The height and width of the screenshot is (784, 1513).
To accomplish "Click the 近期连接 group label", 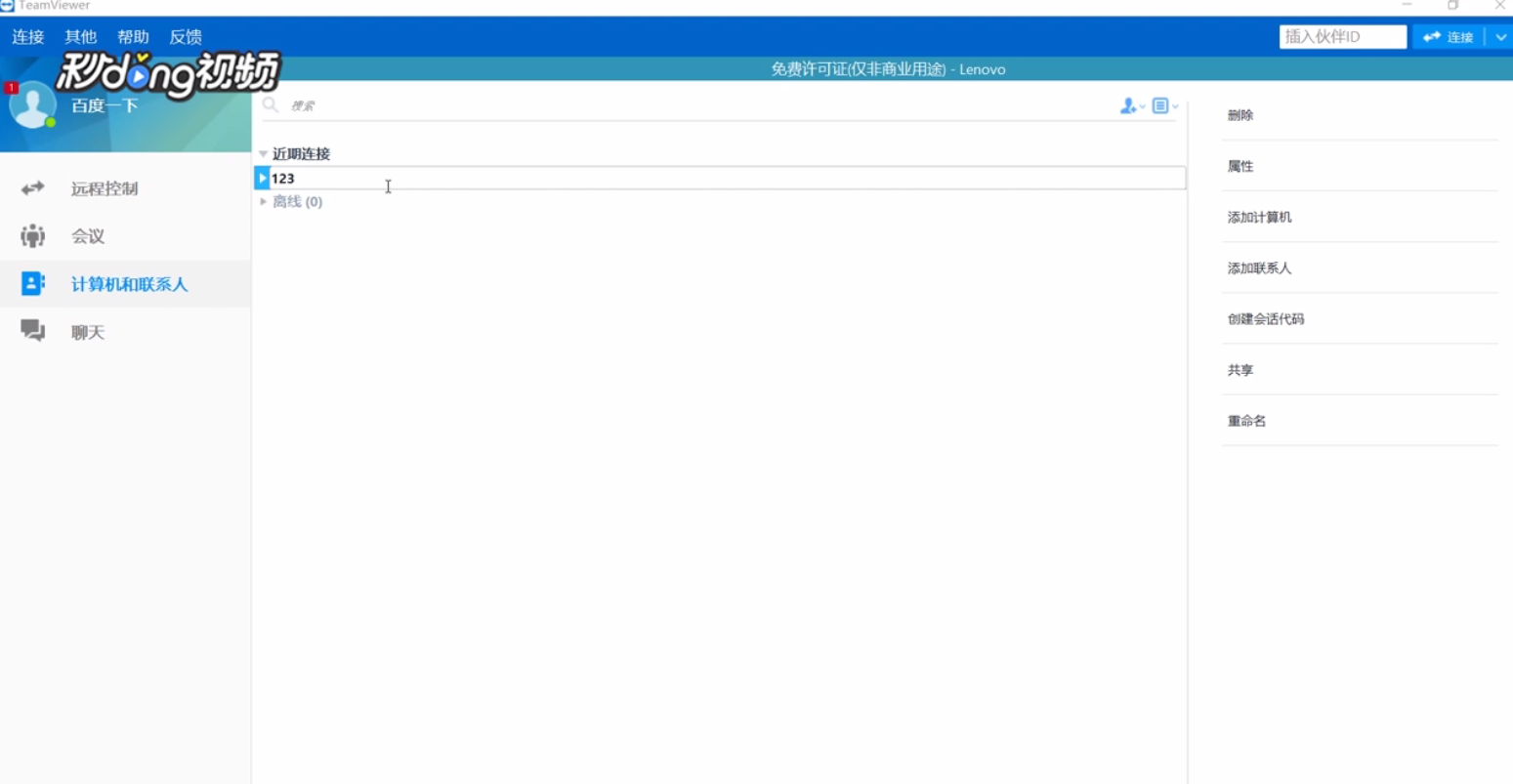I will (301, 154).
